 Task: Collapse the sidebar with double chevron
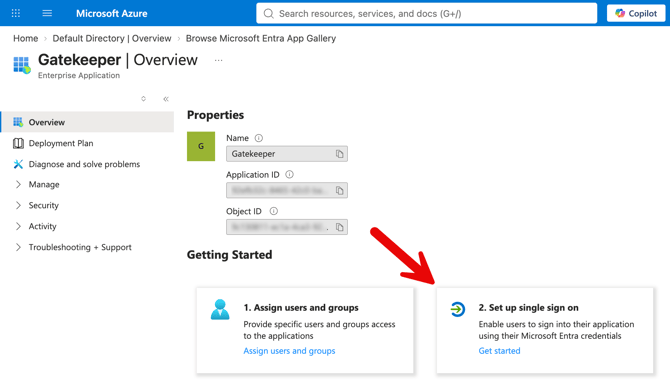pos(166,99)
